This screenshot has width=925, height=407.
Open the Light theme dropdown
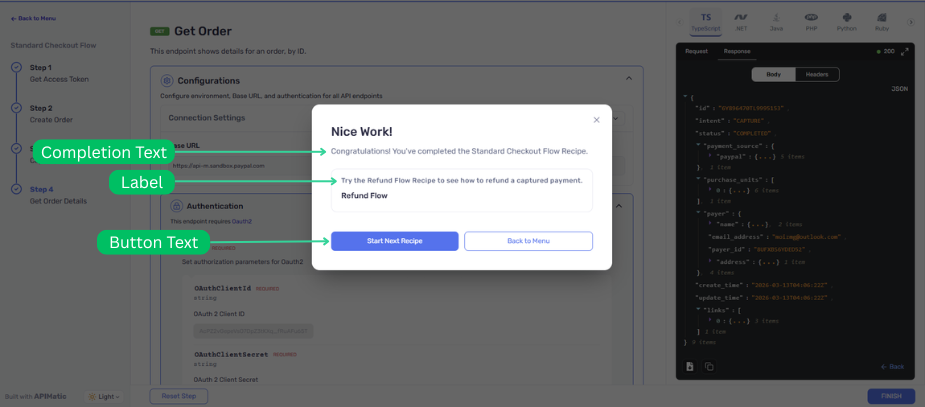(107, 396)
